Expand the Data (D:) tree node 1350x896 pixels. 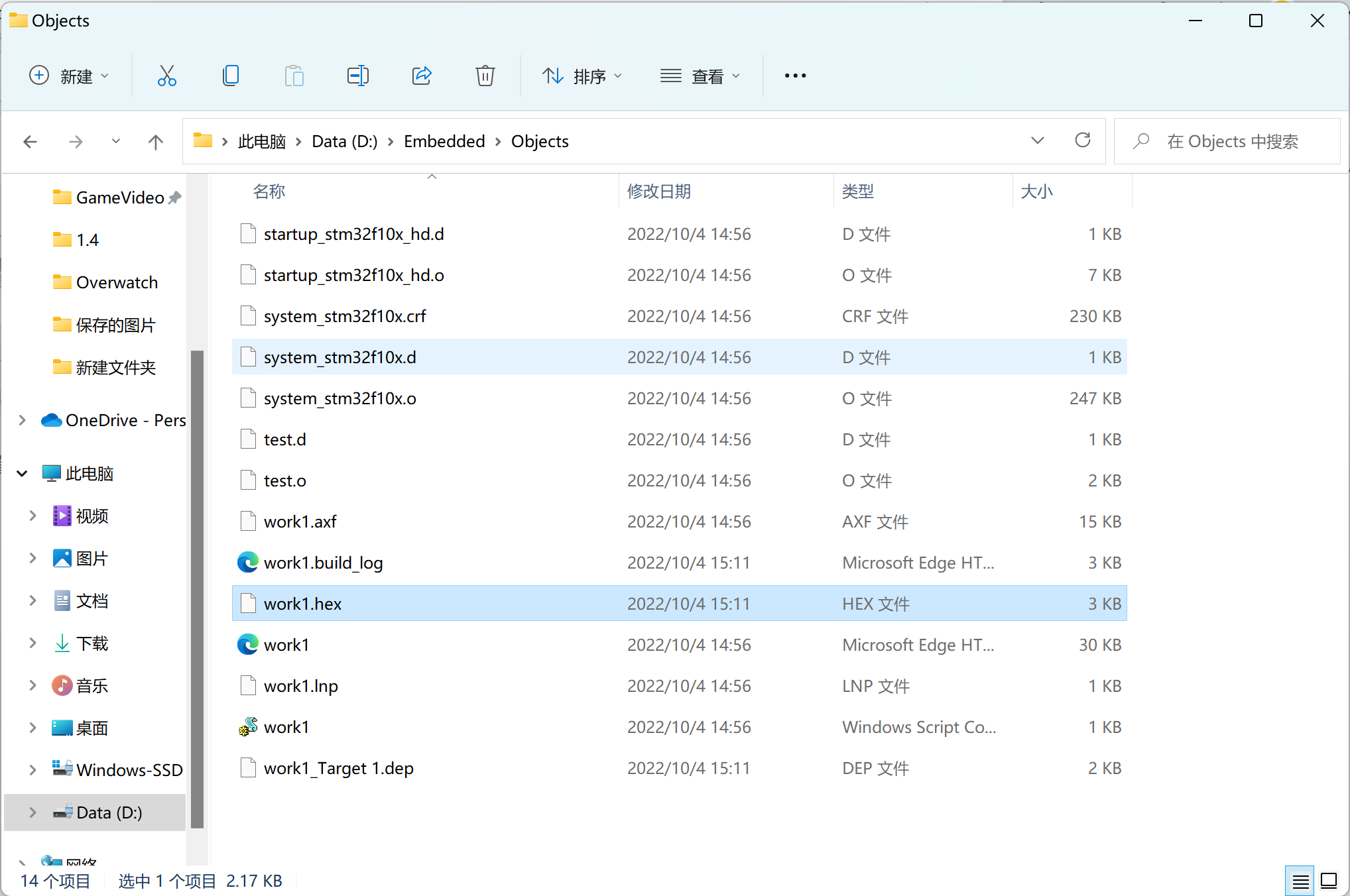[32, 812]
